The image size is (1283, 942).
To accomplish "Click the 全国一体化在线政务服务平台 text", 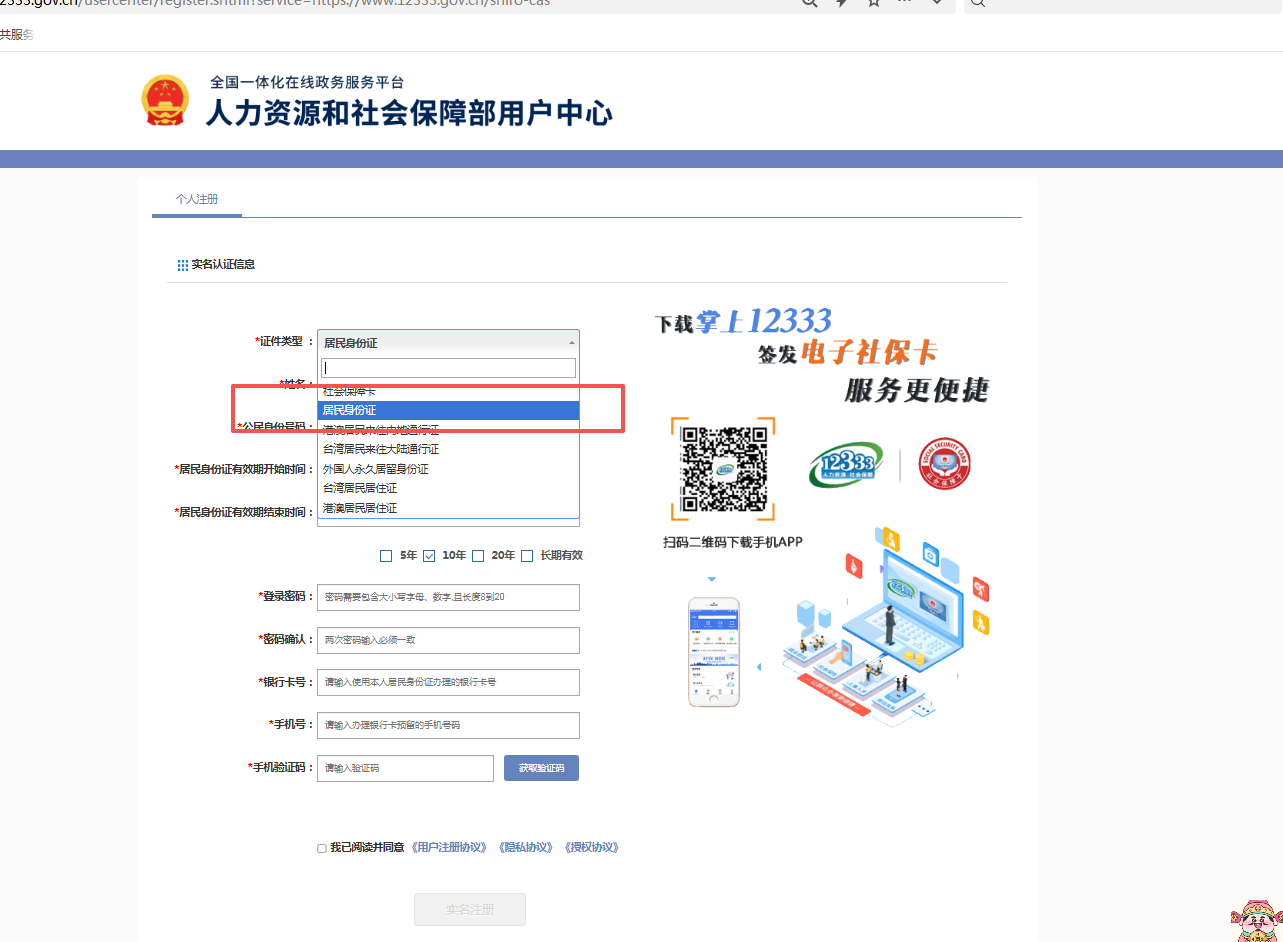I will pyautogui.click(x=307, y=82).
